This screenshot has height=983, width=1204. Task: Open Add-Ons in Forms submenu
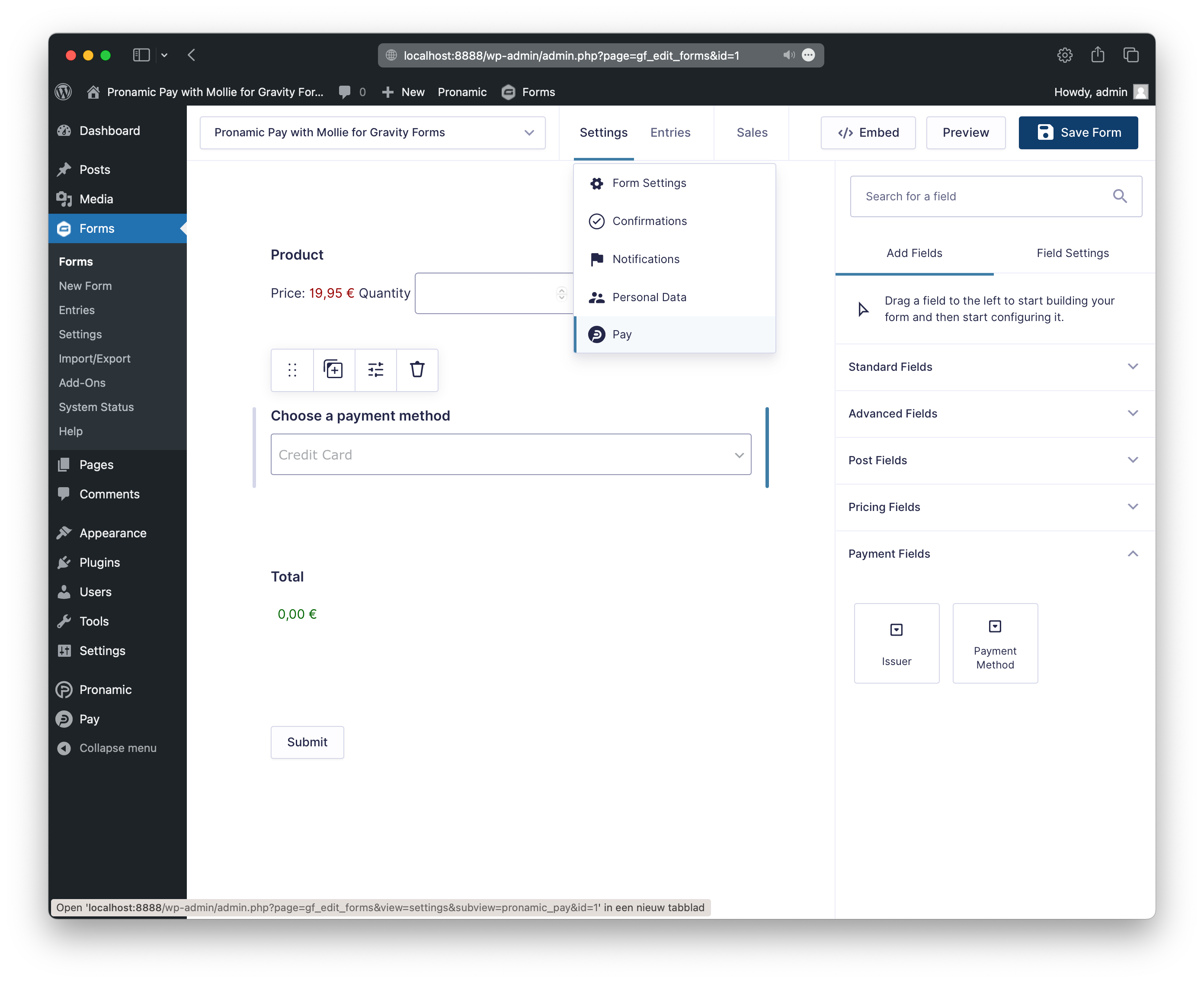[81, 382]
